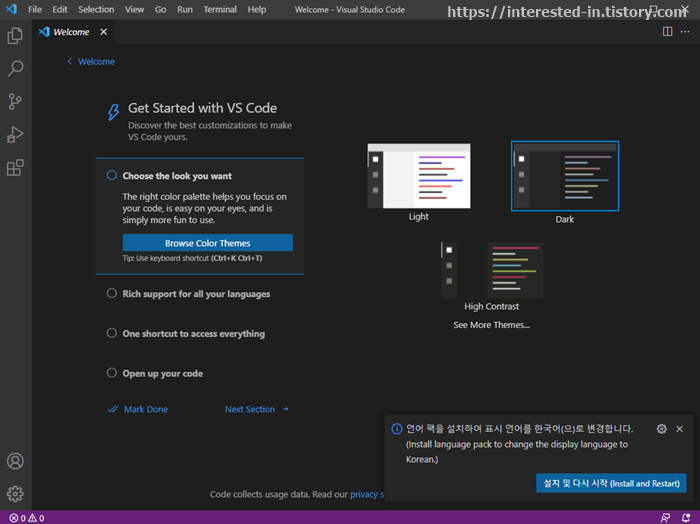
Task: Collapse 'Choose the look you want' heading
Action: (x=177, y=176)
